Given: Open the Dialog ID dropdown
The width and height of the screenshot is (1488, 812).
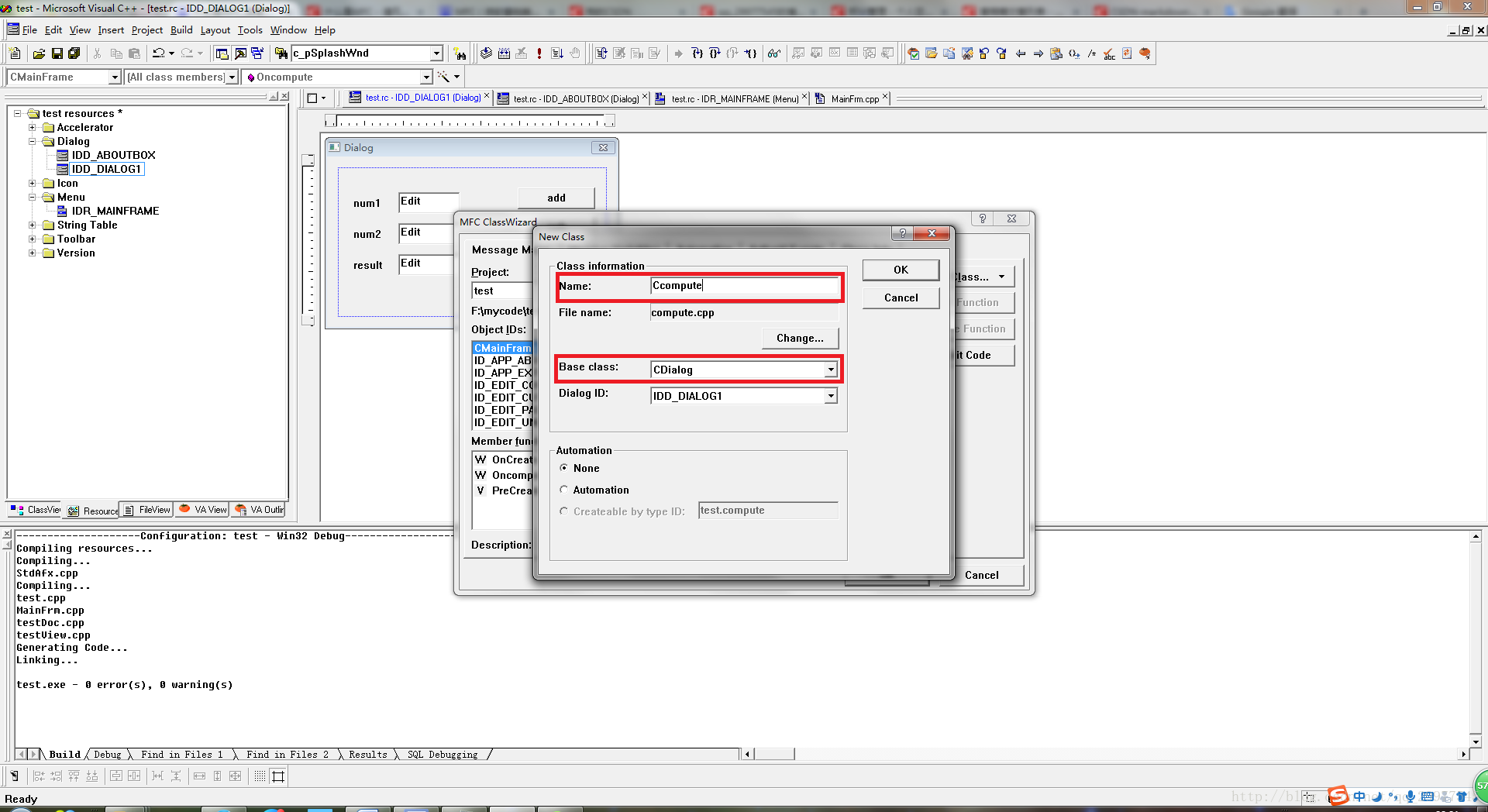Looking at the screenshot, I should 831,396.
